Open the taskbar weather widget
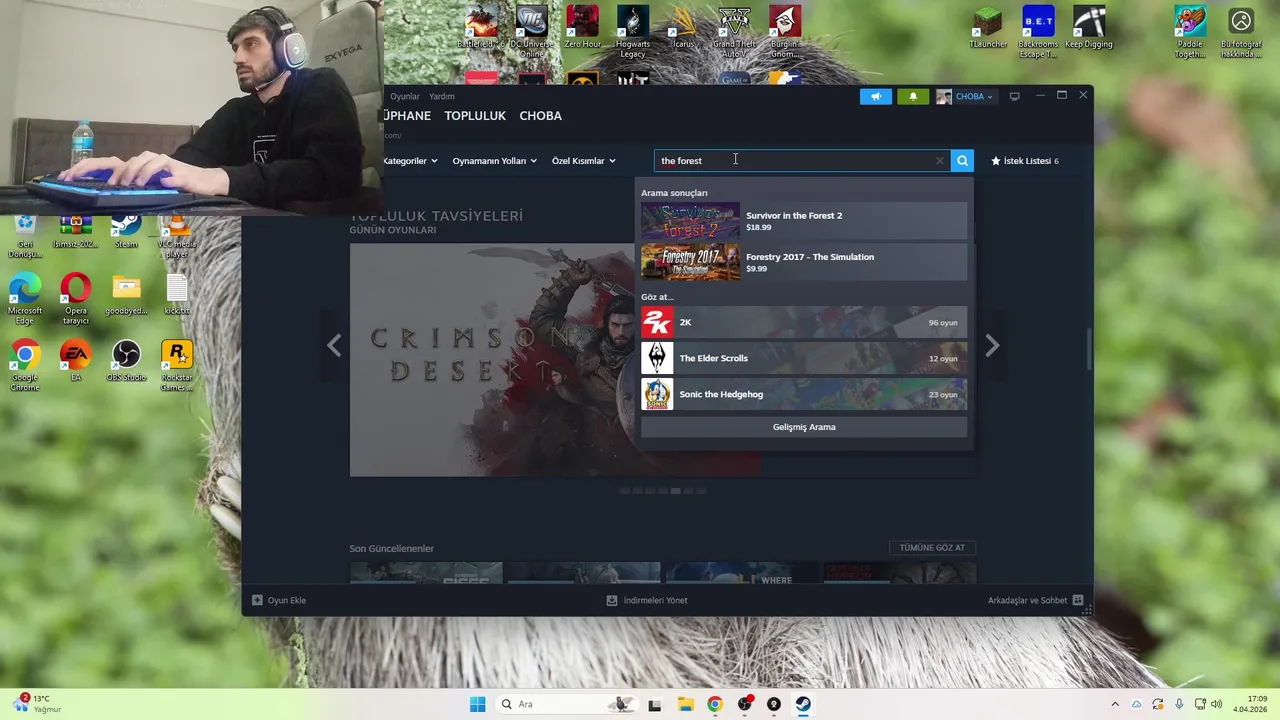The image size is (1280, 720). [x=37, y=704]
